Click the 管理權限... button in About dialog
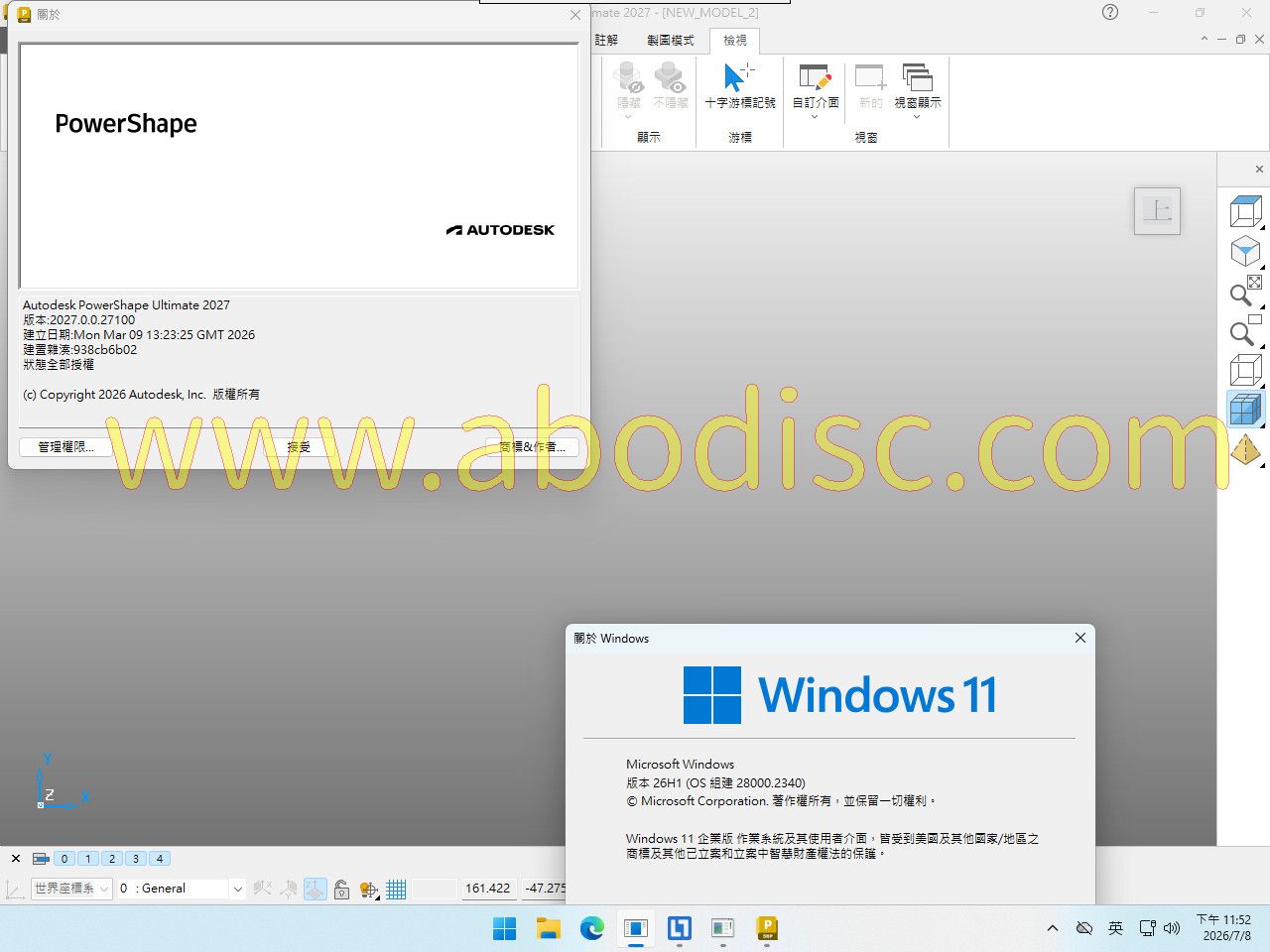Image resolution: width=1270 pixels, height=952 pixels. click(65, 447)
